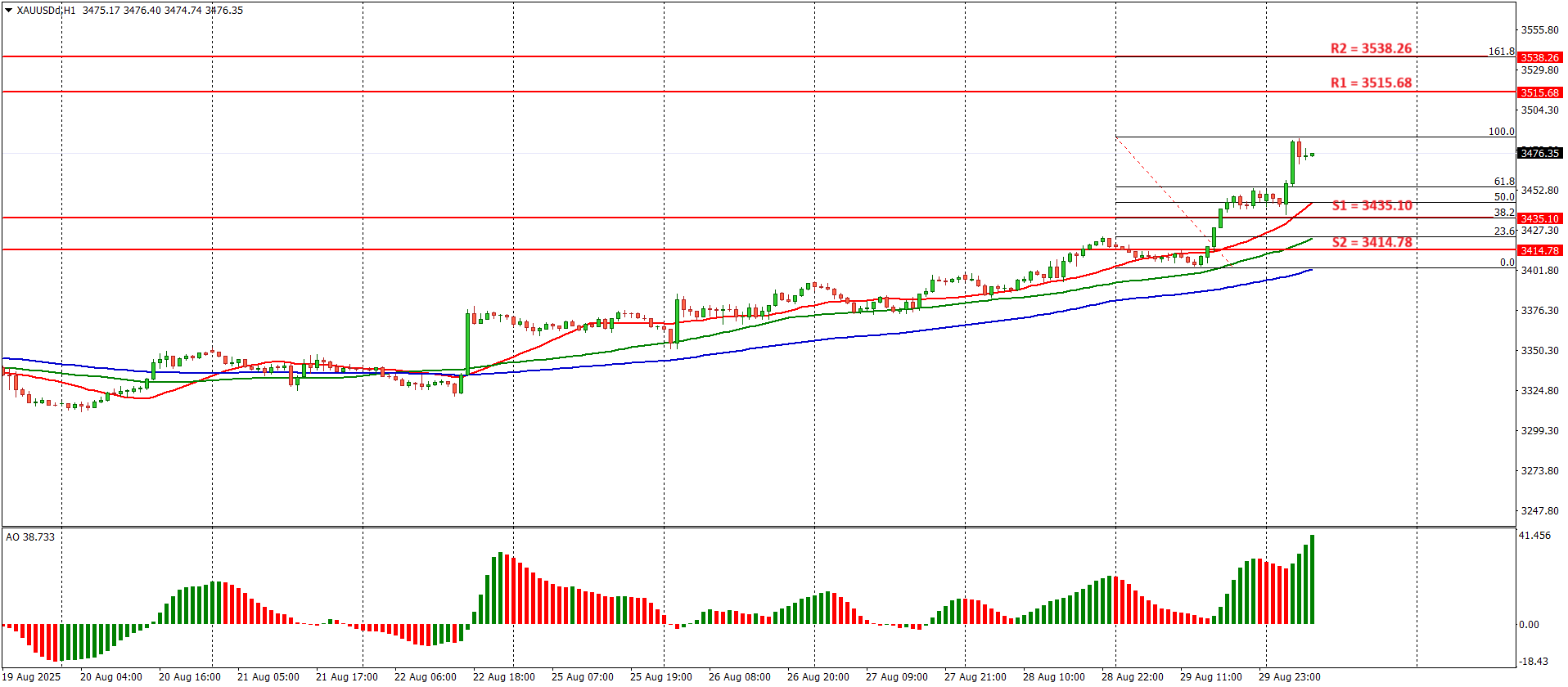
Task: Click the Fibonacci 161.8 level label
Action: tap(1501, 51)
